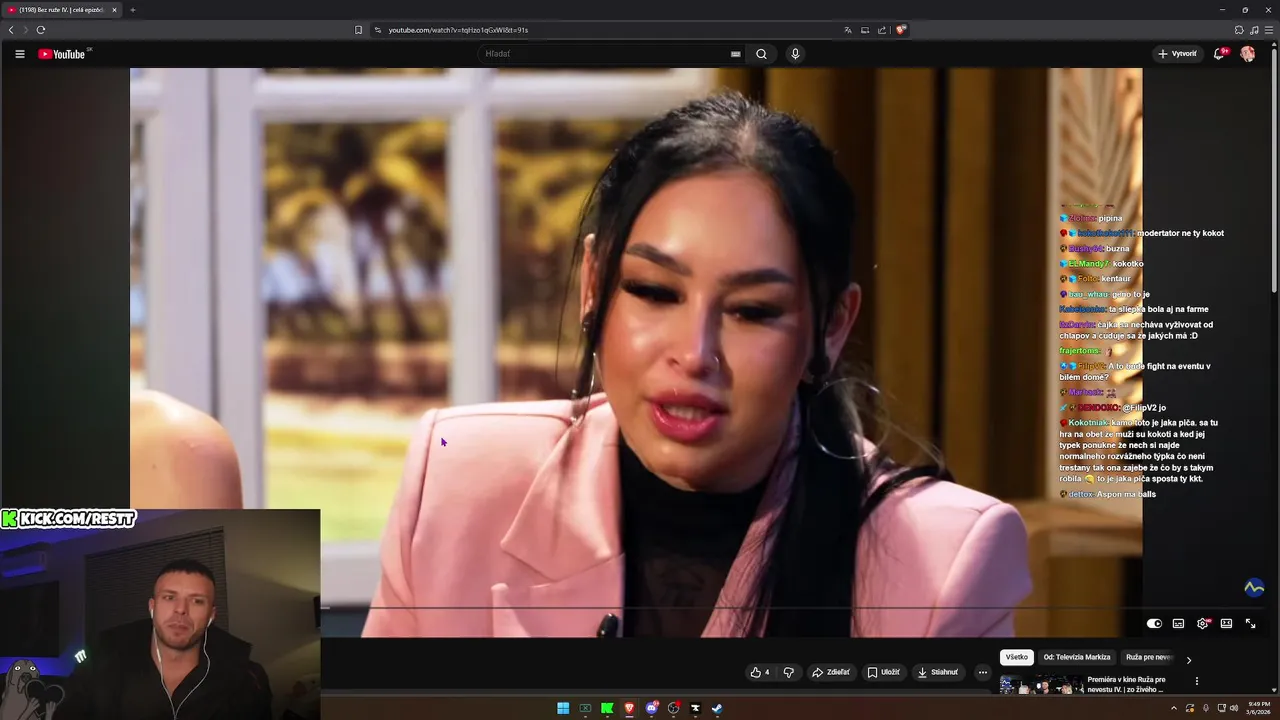Screen dimensions: 1280x720
Task: Toggle subtitles in the video player
Action: (1178, 623)
